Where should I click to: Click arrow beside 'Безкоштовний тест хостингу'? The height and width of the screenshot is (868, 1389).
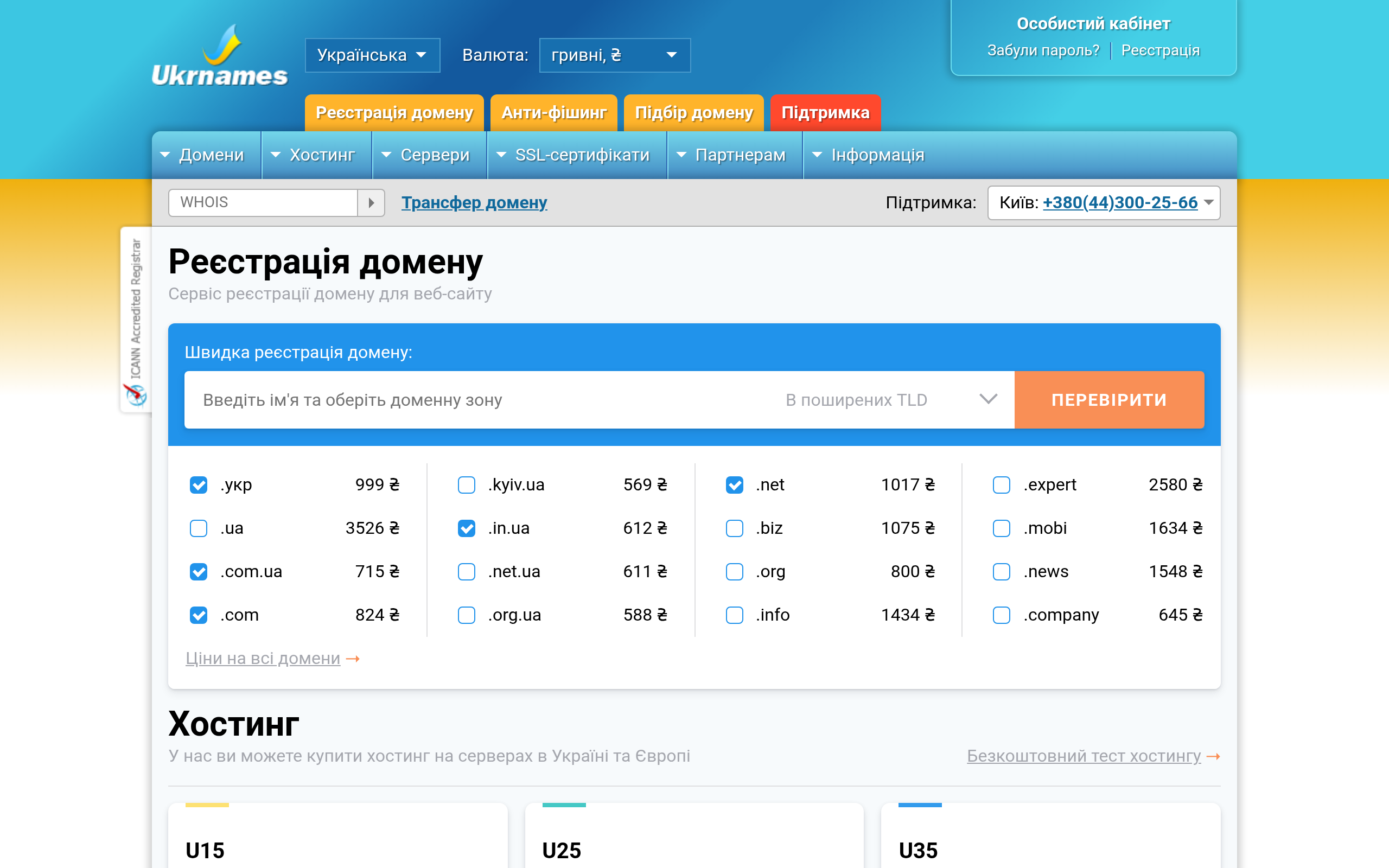[1213, 757]
